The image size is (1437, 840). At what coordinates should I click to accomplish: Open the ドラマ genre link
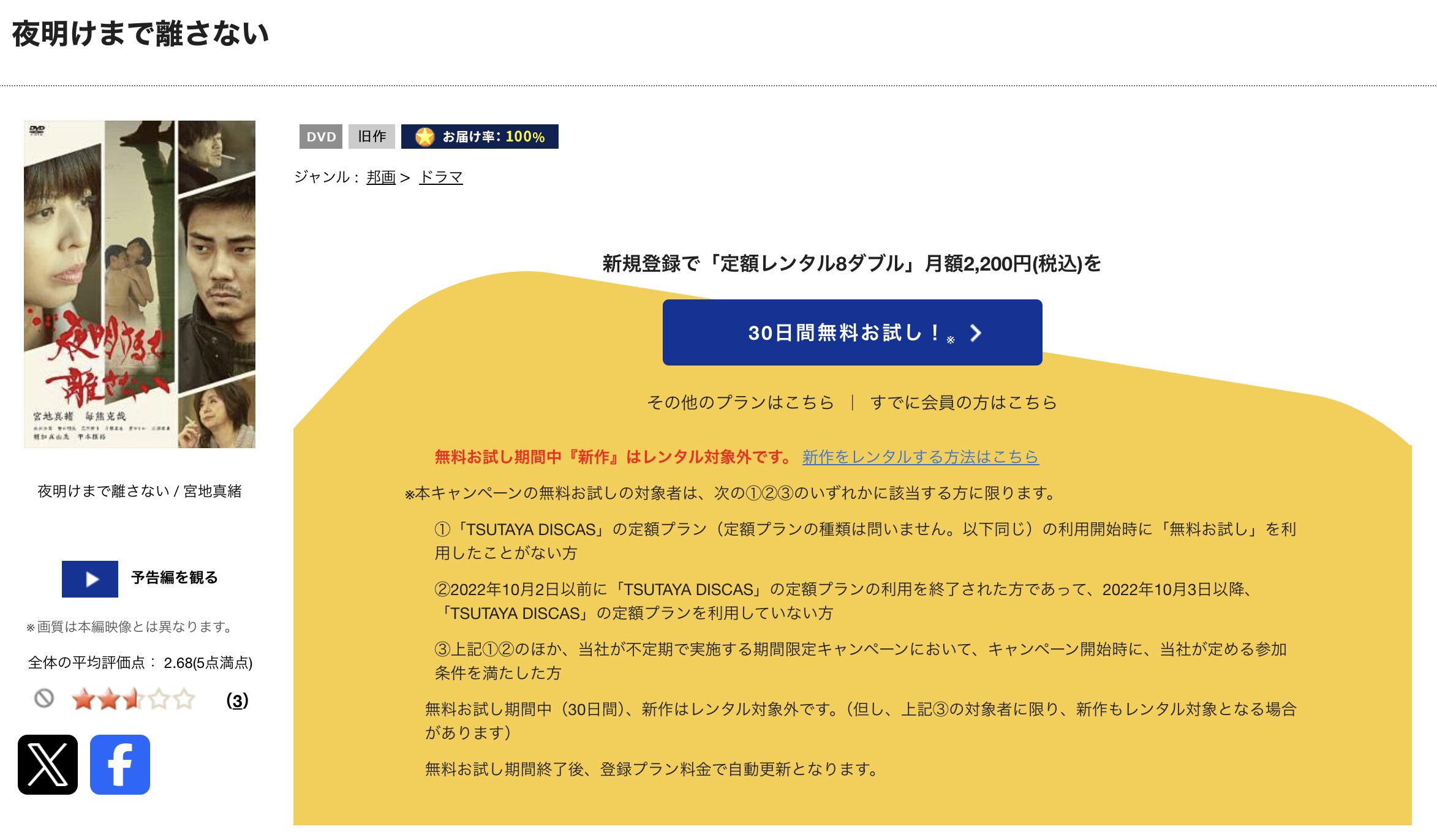click(x=441, y=178)
